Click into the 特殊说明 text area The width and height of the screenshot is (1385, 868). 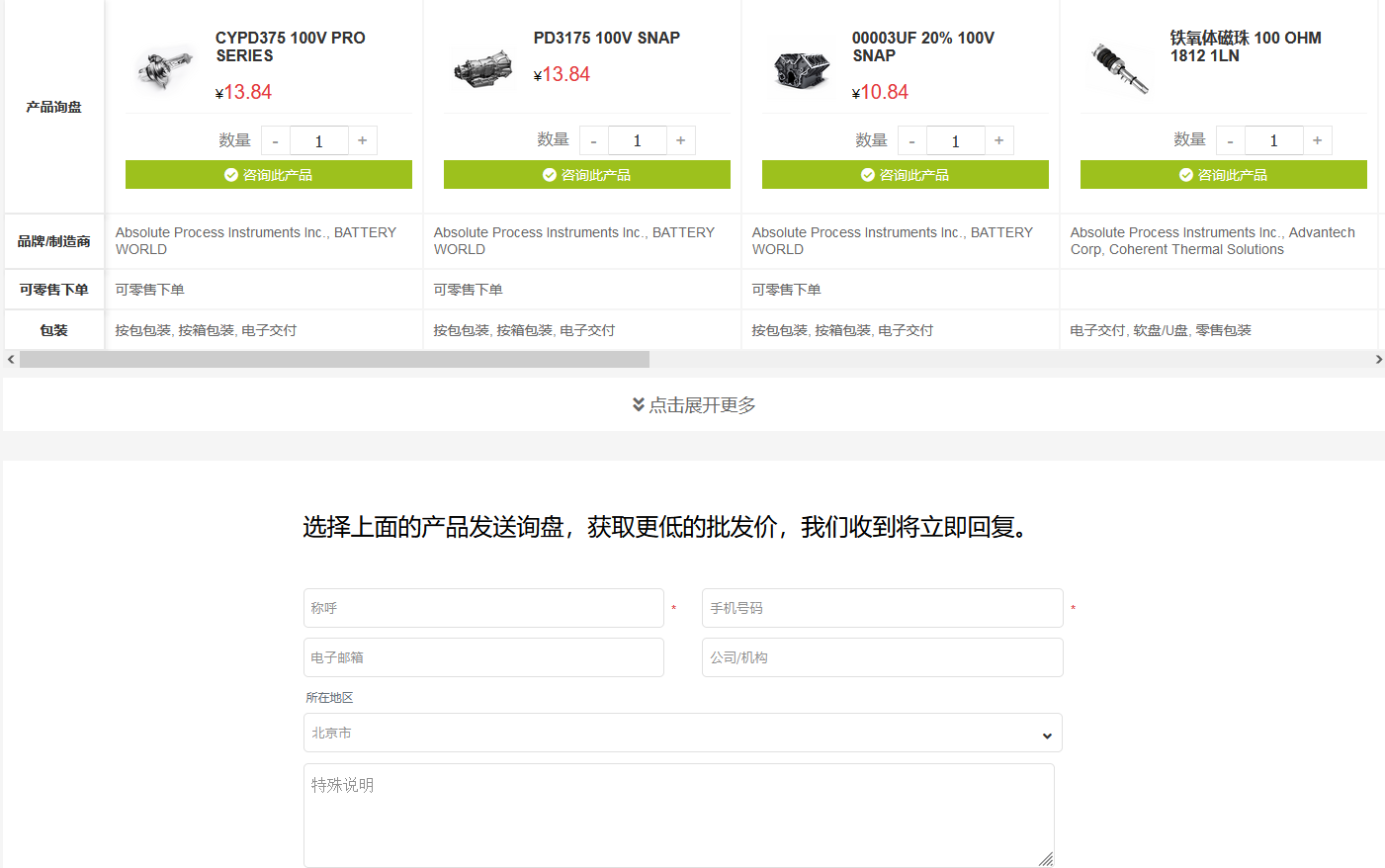point(678,815)
